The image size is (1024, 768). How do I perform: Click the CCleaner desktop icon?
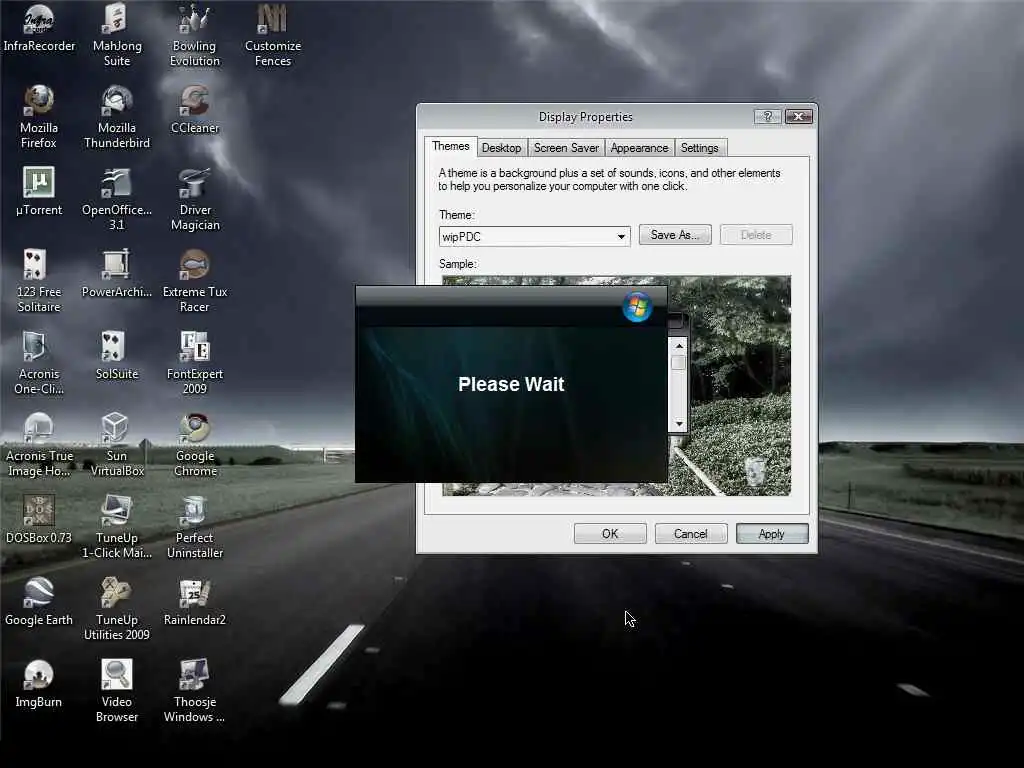[195, 111]
